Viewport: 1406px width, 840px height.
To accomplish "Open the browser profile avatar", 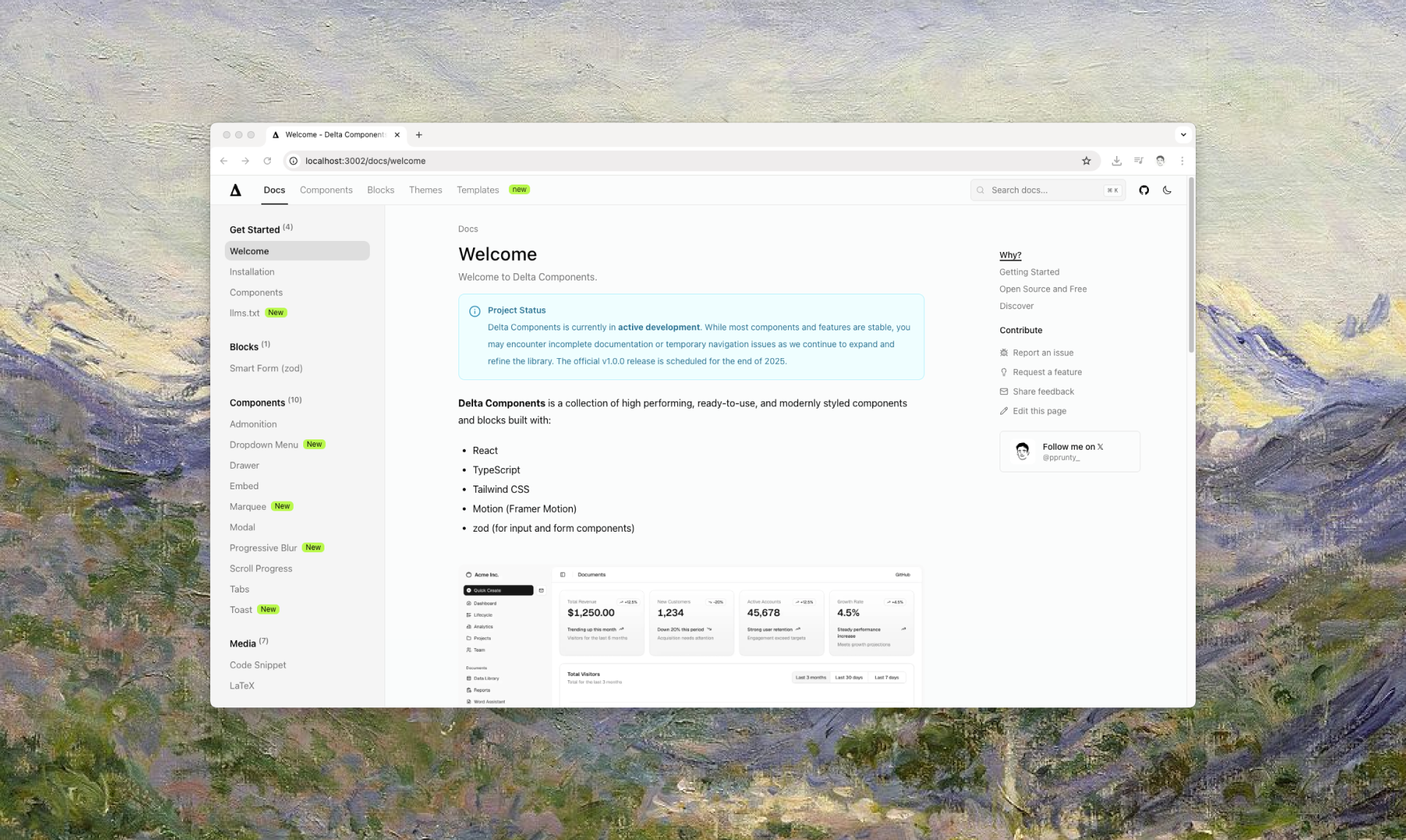I will point(1161,161).
